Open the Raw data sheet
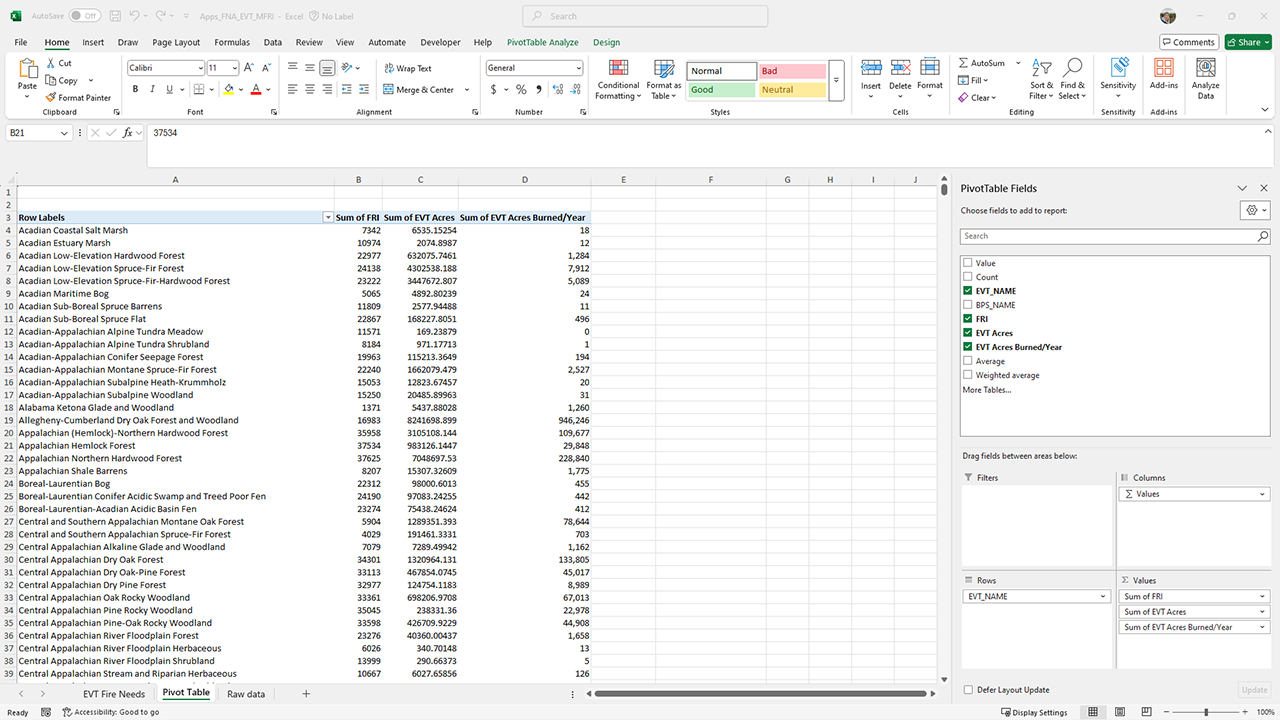The image size is (1280, 720). click(246, 692)
